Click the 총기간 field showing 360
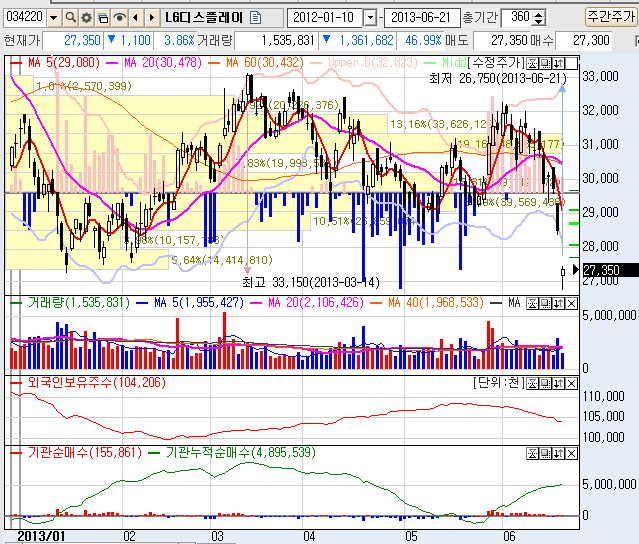 (518, 17)
